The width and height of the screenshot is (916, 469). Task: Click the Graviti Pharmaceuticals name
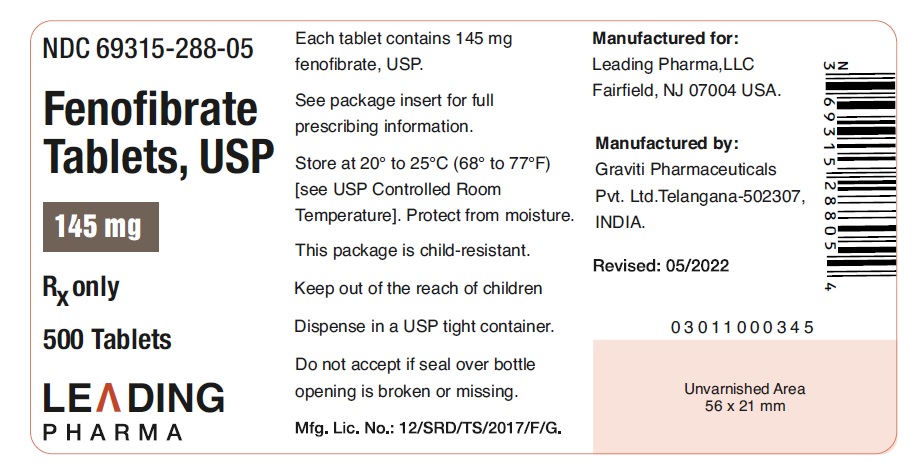point(685,169)
